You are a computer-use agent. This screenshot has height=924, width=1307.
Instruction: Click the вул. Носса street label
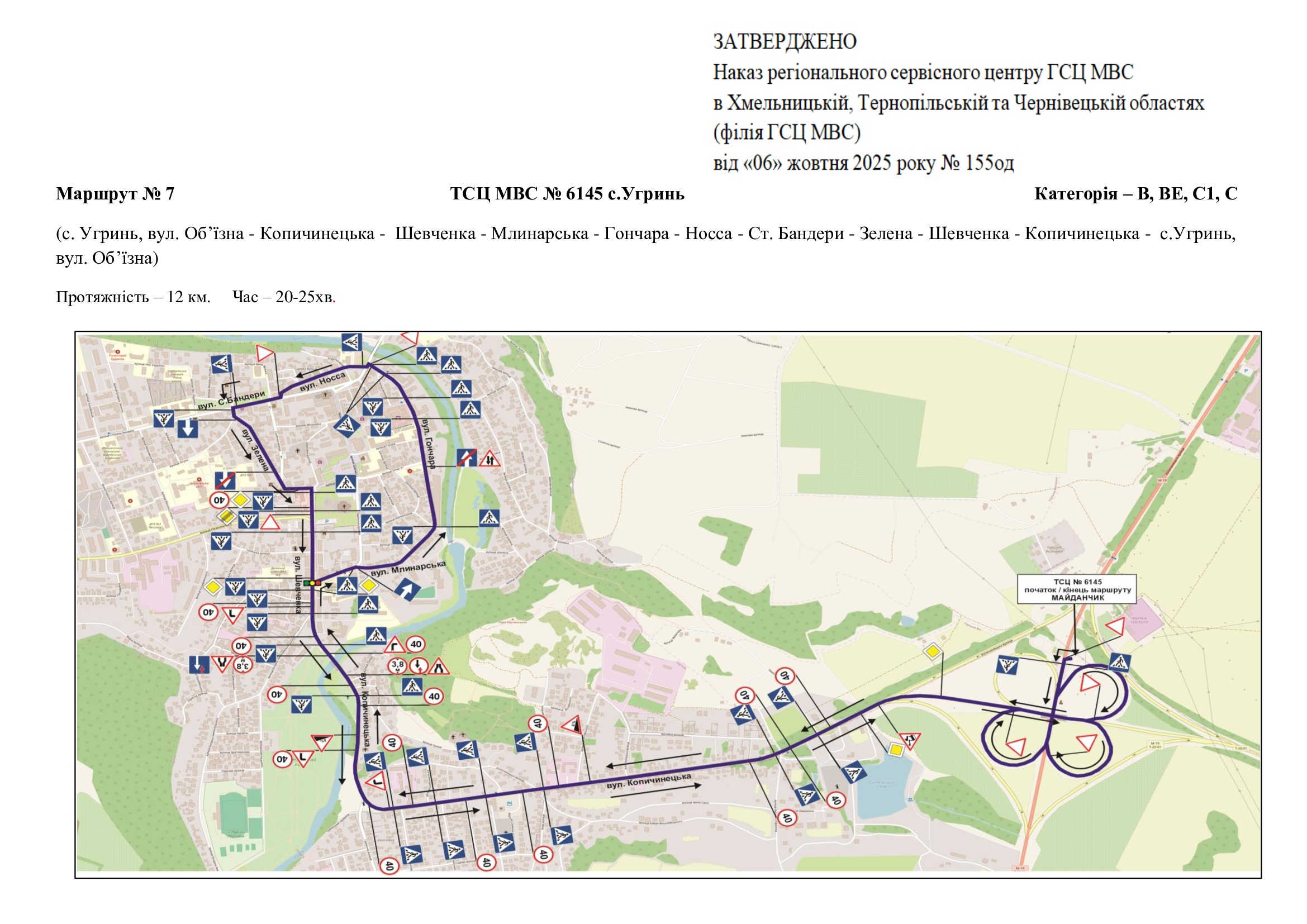coord(322,381)
